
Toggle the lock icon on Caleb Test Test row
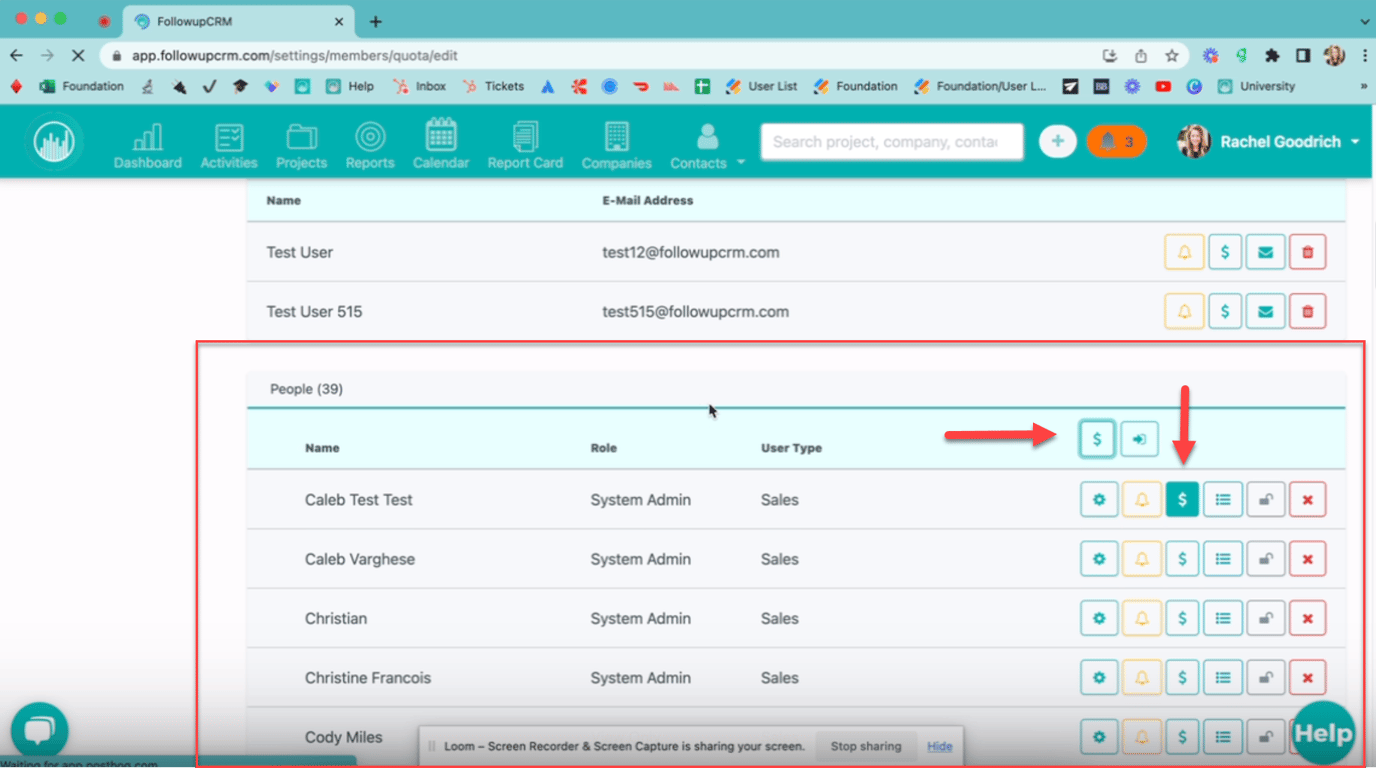(1265, 499)
